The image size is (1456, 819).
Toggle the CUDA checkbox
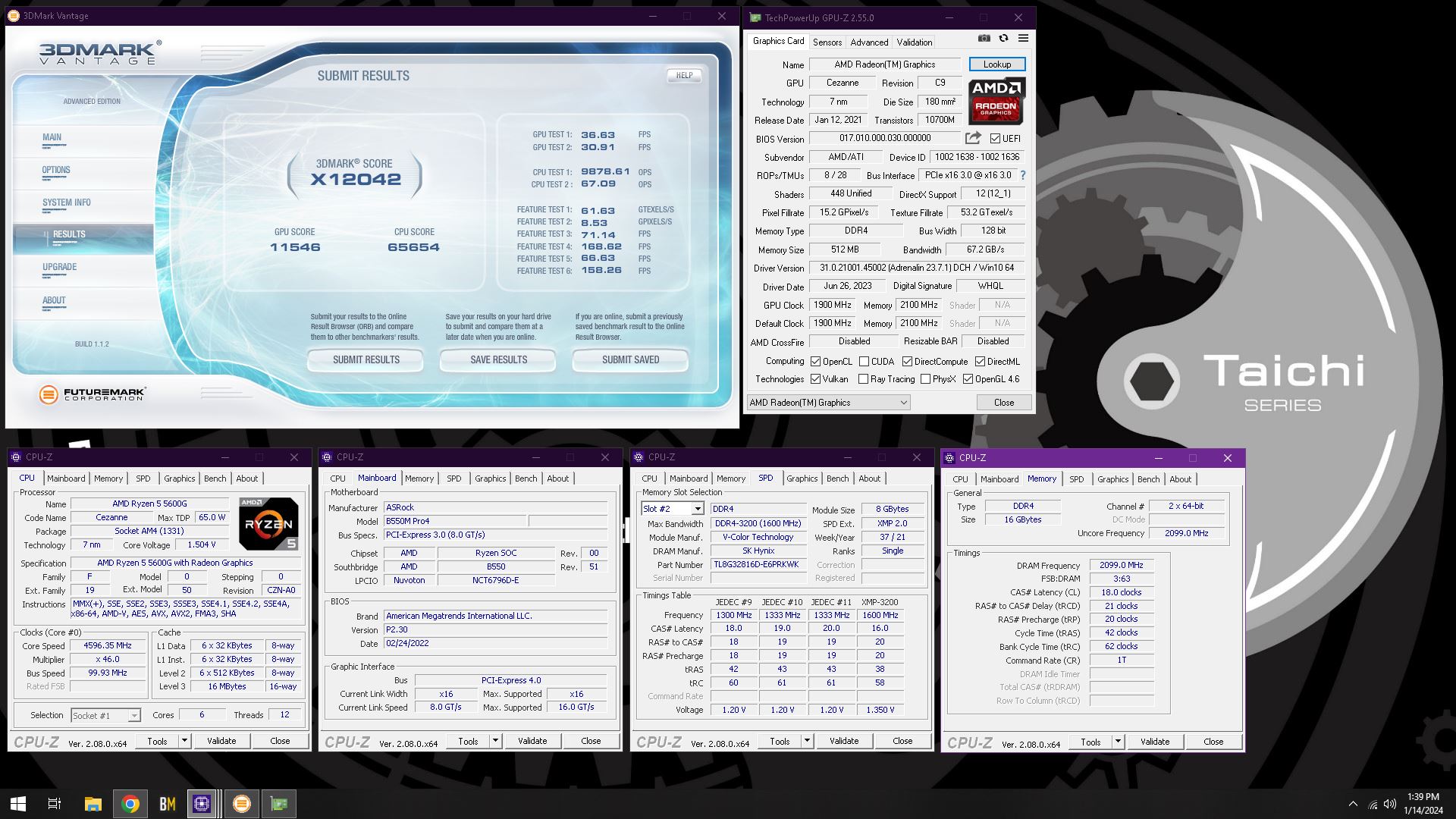pyautogui.click(x=864, y=362)
